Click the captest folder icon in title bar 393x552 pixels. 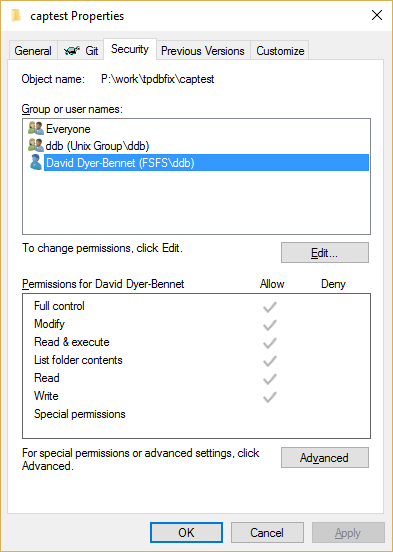(x=16, y=16)
